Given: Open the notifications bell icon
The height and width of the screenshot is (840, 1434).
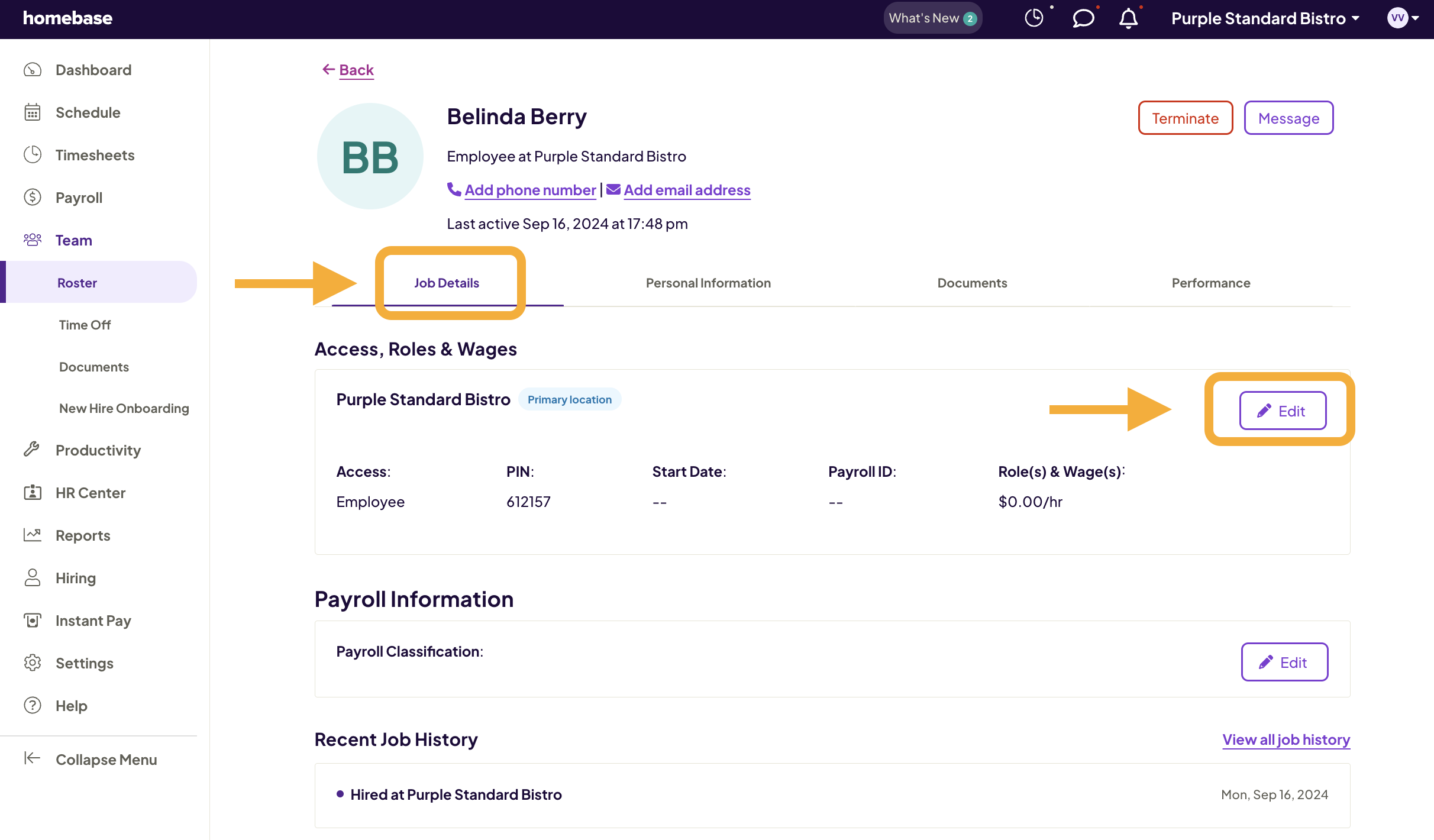Looking at the screenshot, I should click(x=1128, y=19).
